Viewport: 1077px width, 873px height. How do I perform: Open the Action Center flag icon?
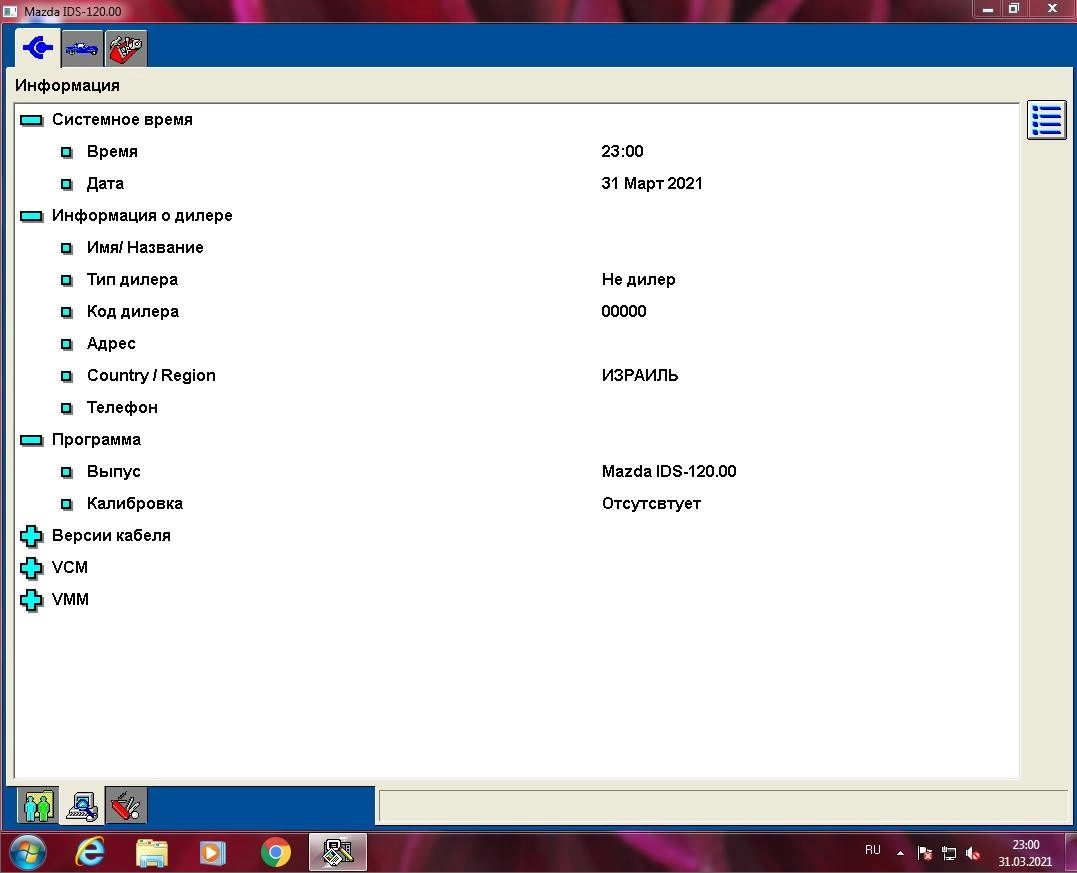925,853
